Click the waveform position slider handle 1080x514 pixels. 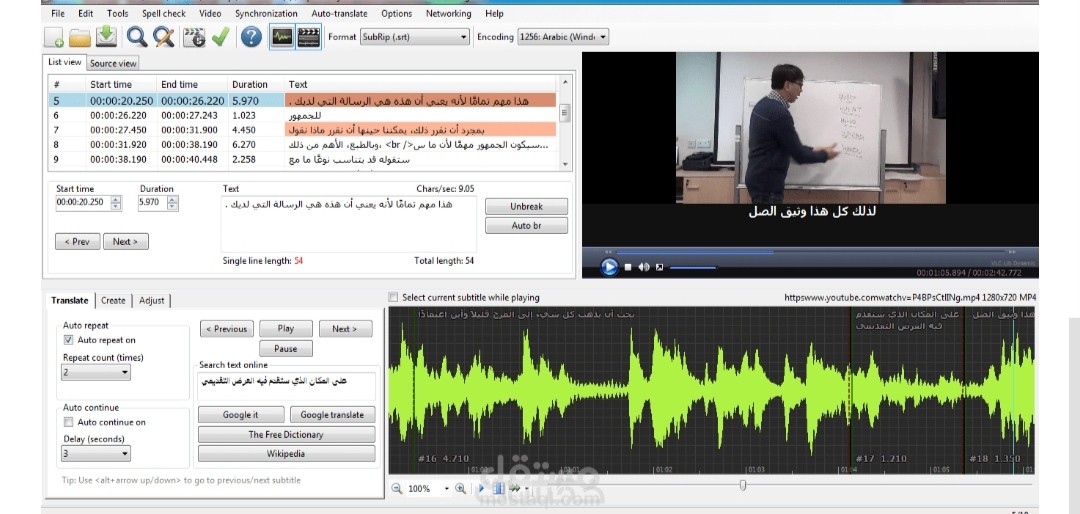[x=742, y=486]
